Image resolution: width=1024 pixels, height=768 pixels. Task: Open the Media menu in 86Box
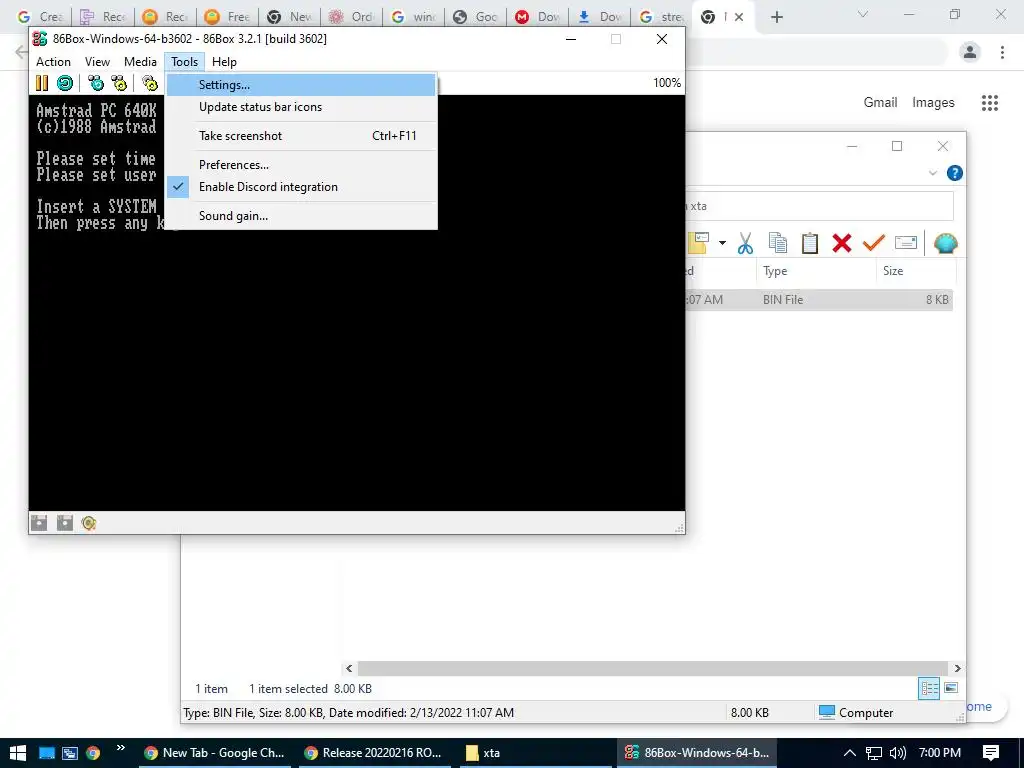140,61
